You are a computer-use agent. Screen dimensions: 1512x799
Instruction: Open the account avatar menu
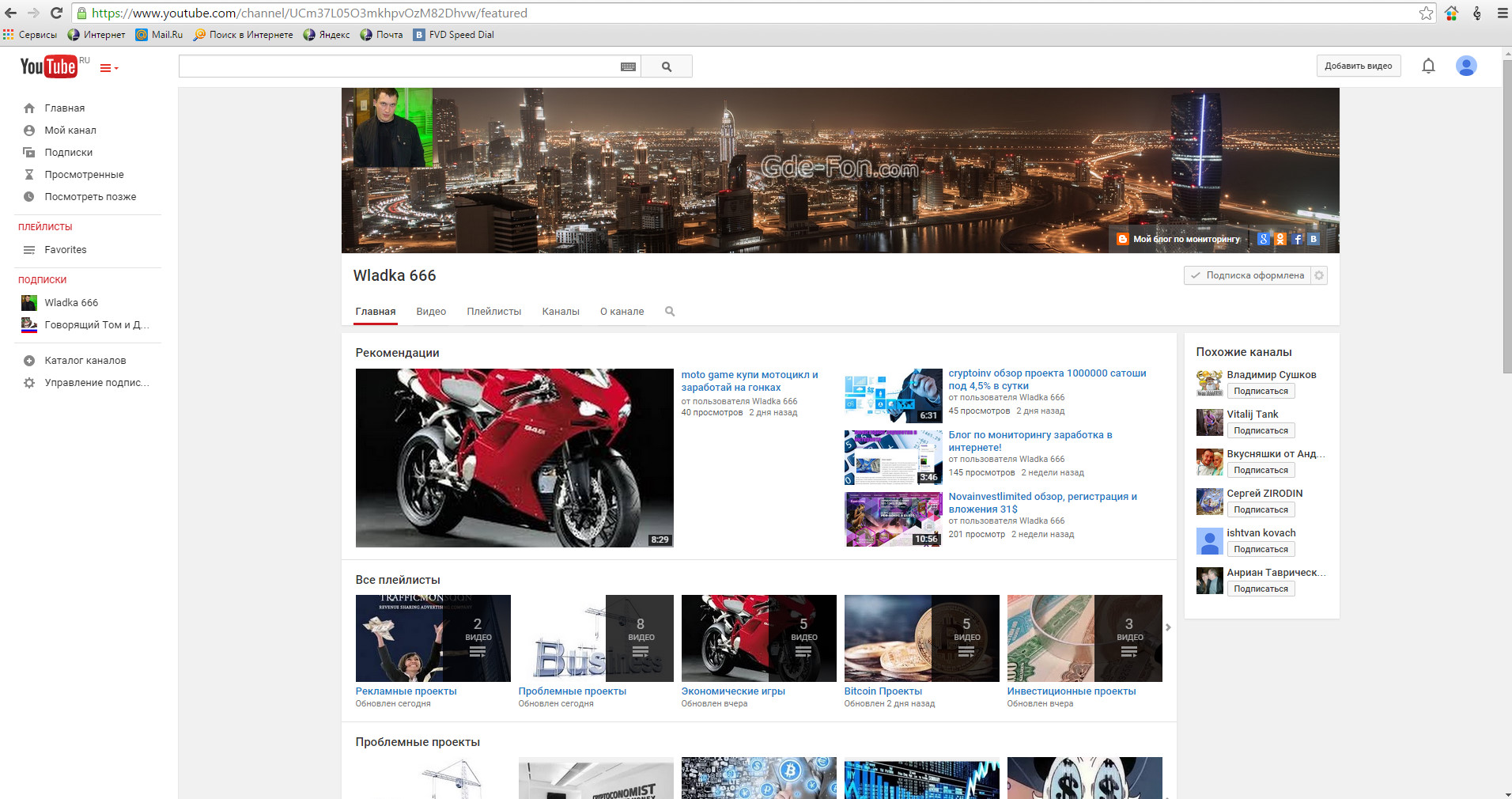pos(1466,66)
